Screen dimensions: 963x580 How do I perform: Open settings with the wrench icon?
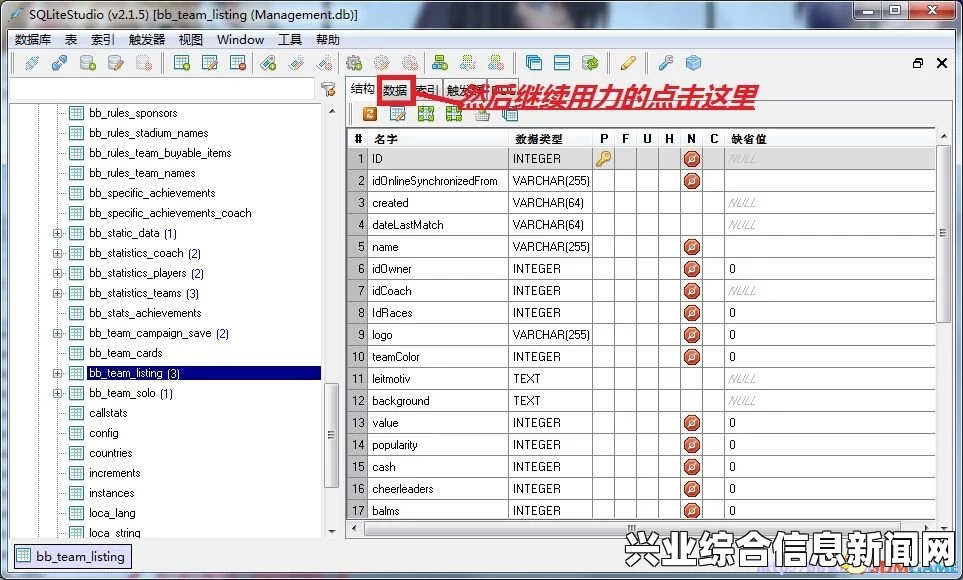[x=666, y=63]
